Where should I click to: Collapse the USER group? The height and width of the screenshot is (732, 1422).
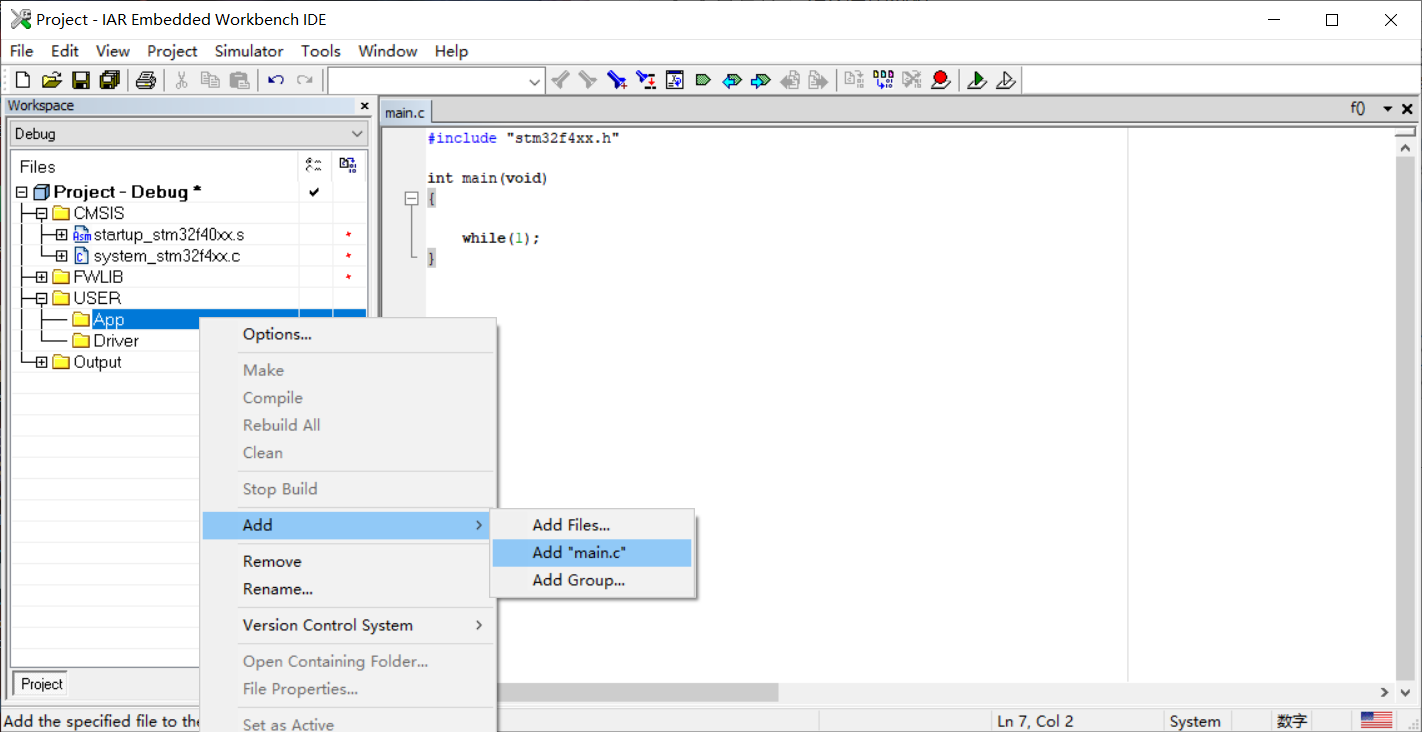click(x=41, y=298)
